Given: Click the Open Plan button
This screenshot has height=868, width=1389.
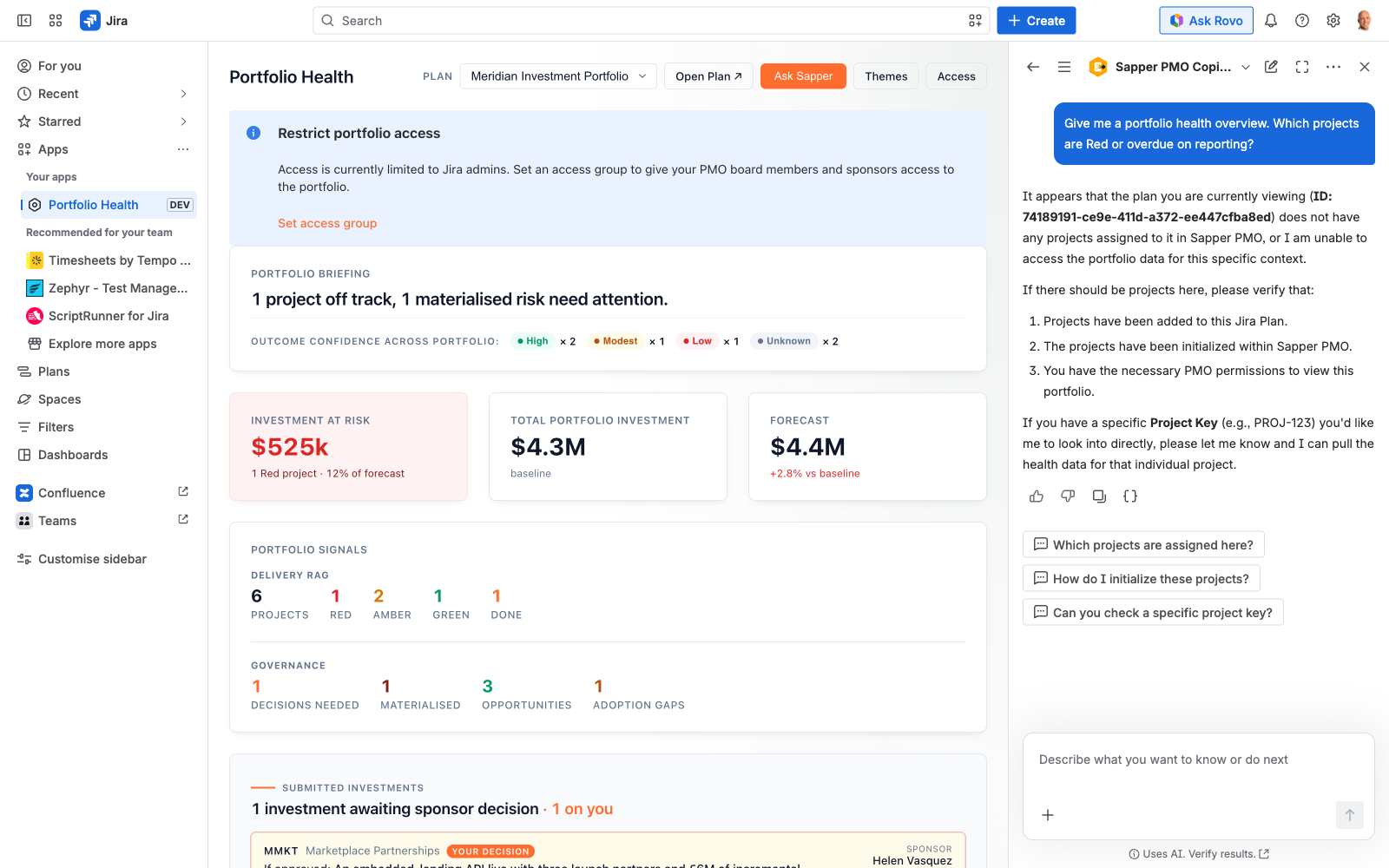Looking at the screenshot, I should tap(708, 76).
